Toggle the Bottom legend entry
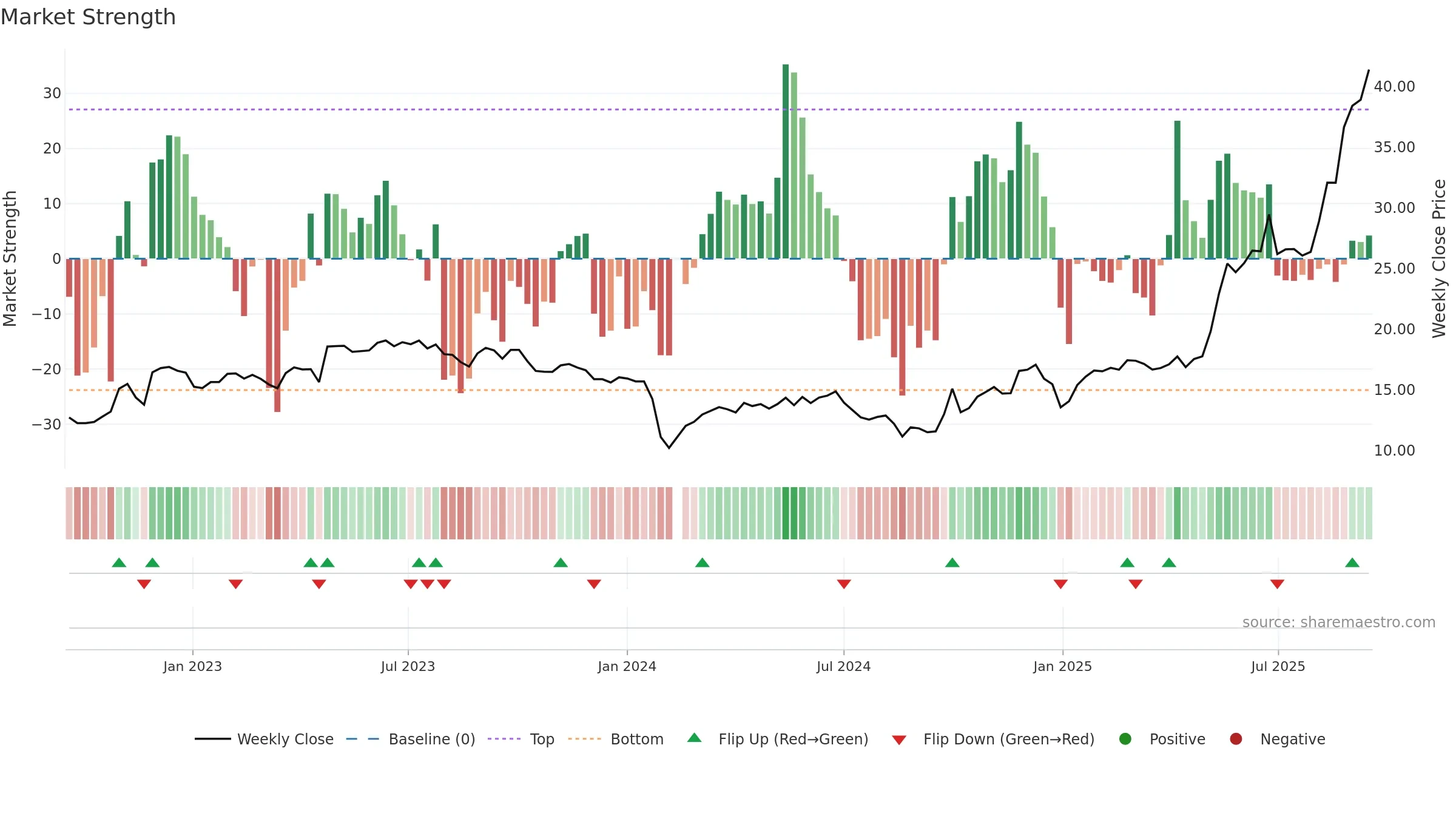Image resolution: width=1456 pixels, height=819 pixels. pos(637,740)
